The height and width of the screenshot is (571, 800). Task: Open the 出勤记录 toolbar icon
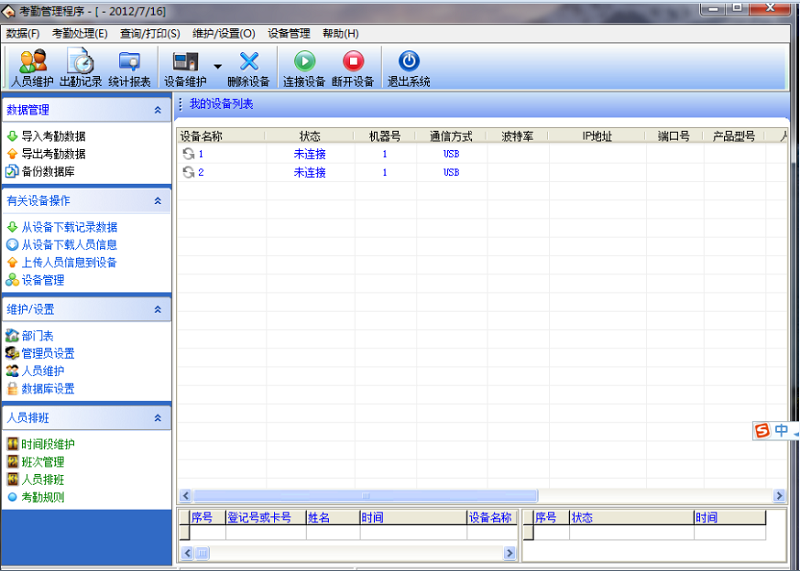pyautogui.click(x=81, y=68)
